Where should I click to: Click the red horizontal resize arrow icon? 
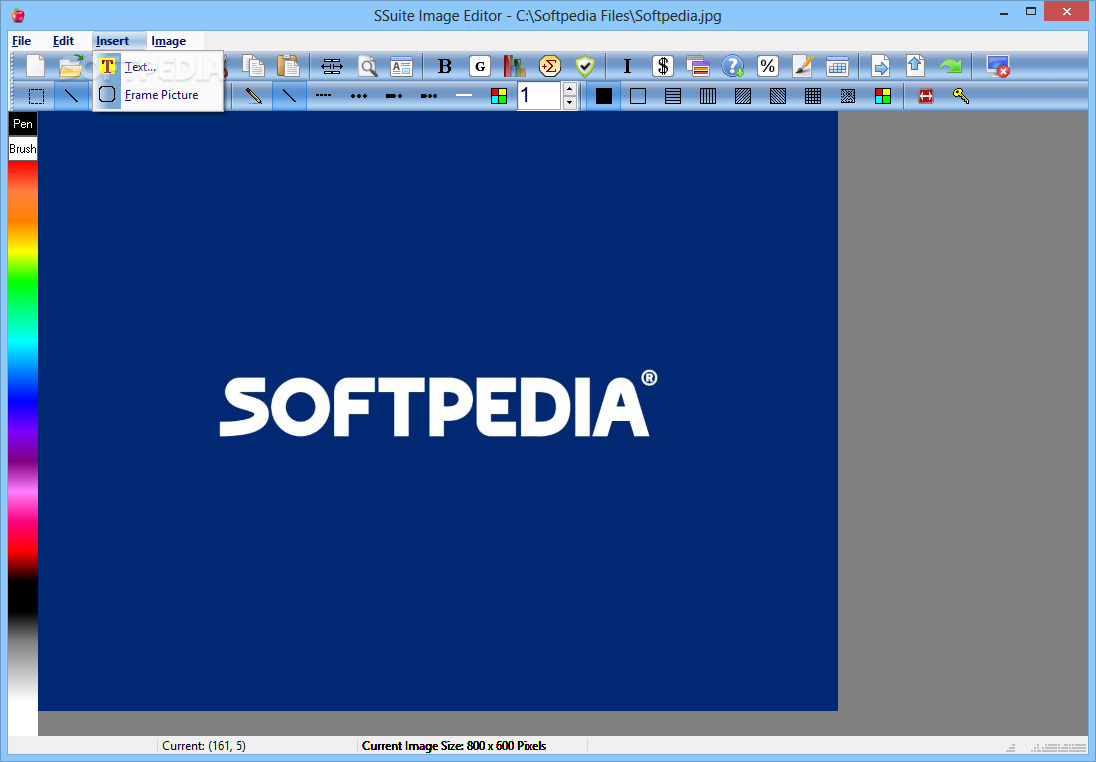pyautogui.click(x=926, y=96)
